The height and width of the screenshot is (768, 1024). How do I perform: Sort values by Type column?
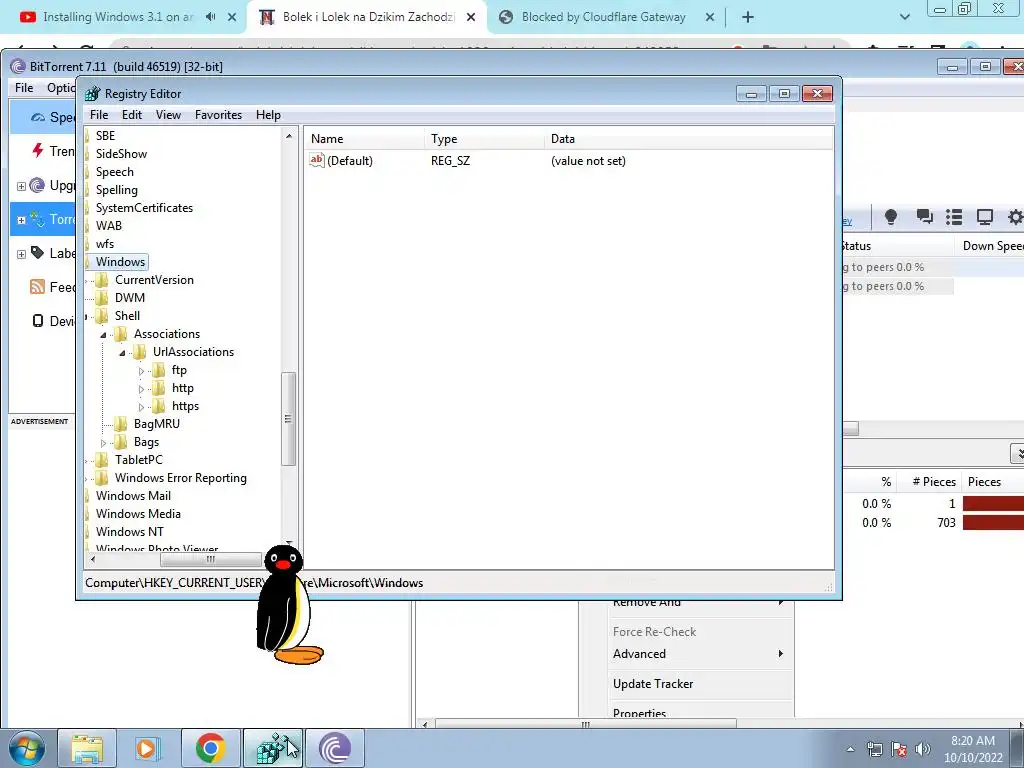pos(484,139)
